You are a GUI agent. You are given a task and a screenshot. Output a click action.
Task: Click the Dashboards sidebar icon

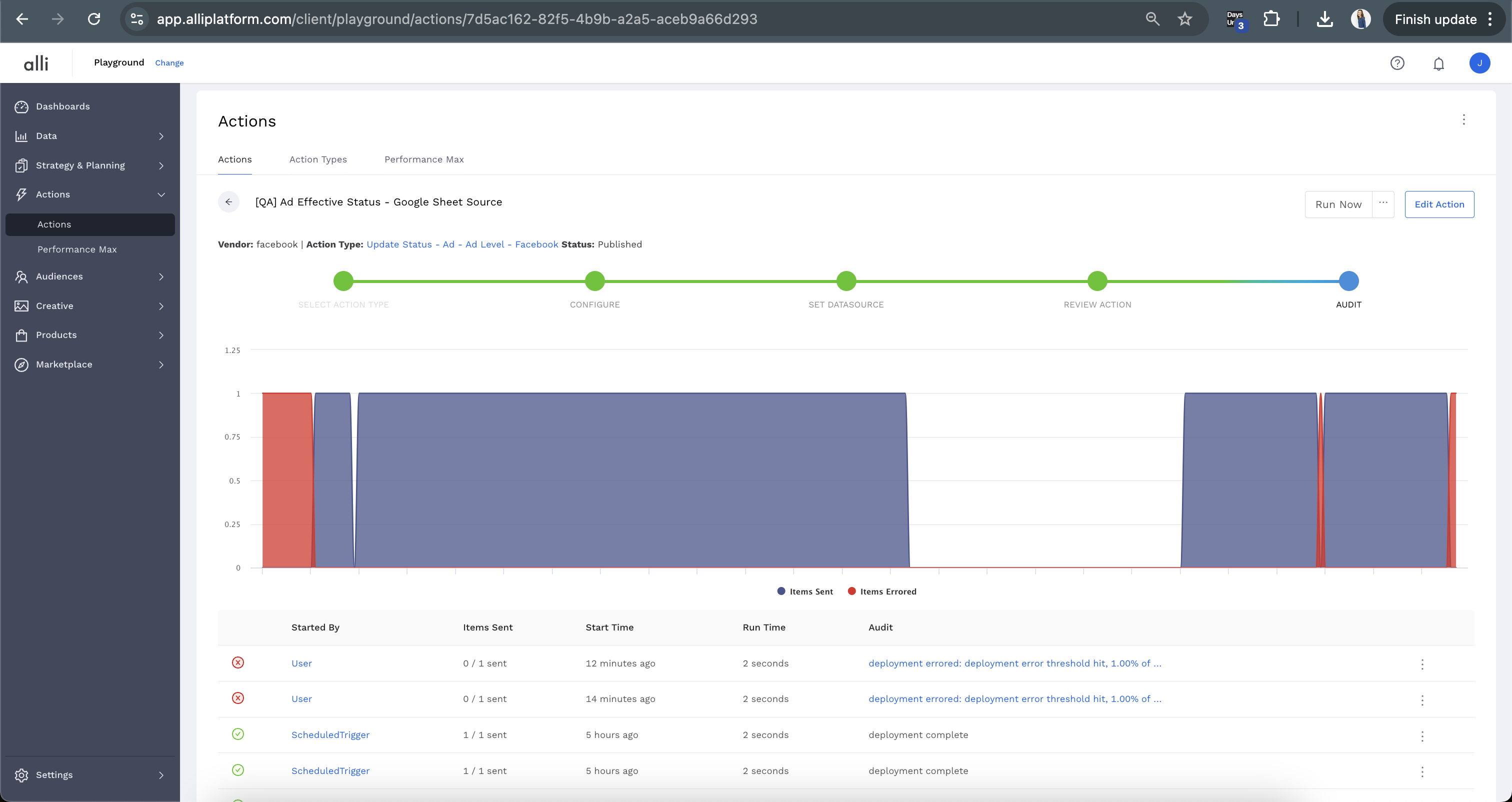point(21,106)
